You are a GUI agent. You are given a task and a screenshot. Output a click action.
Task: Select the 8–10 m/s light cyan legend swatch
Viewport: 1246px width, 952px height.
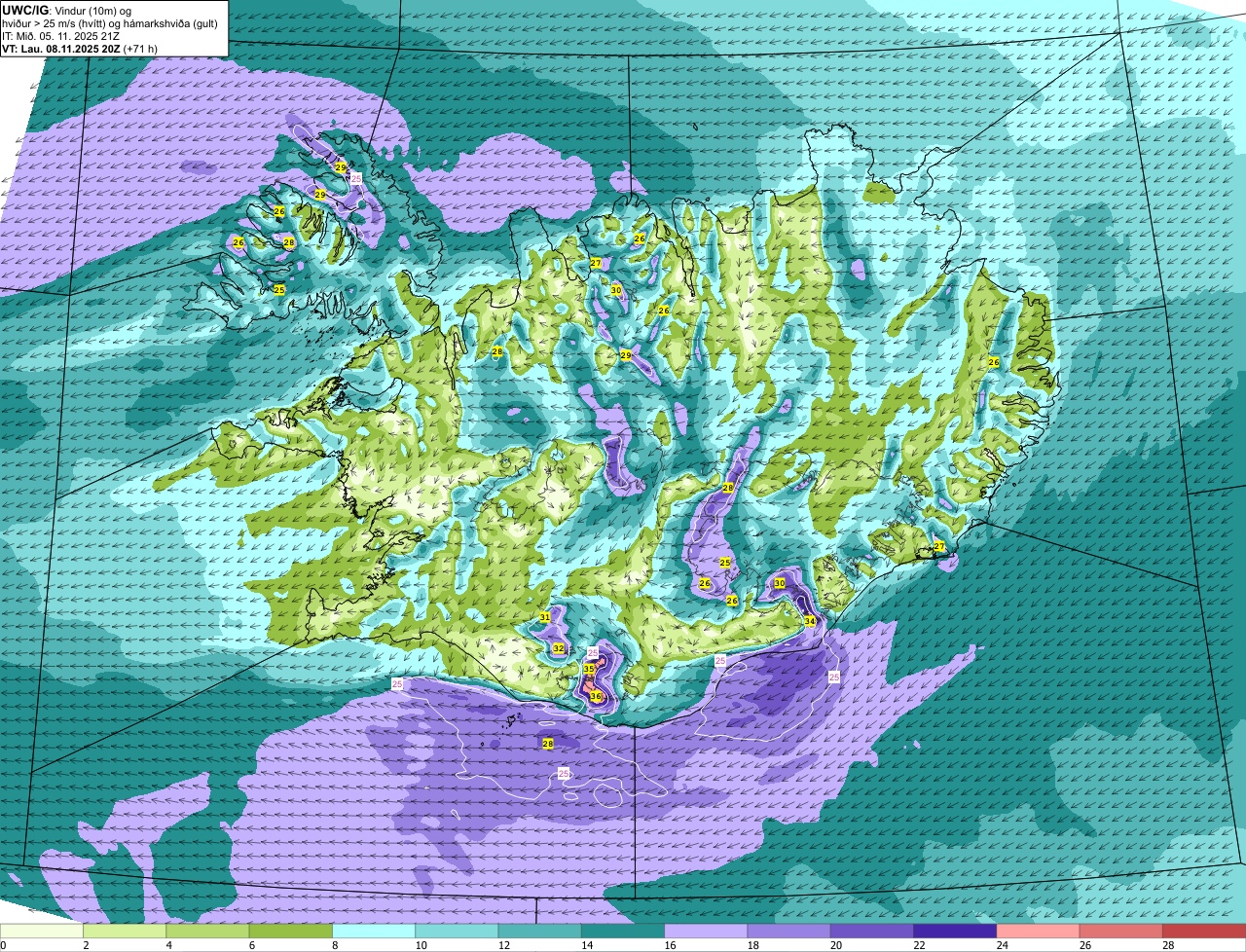pyautogui.click(x=375, y=931)
